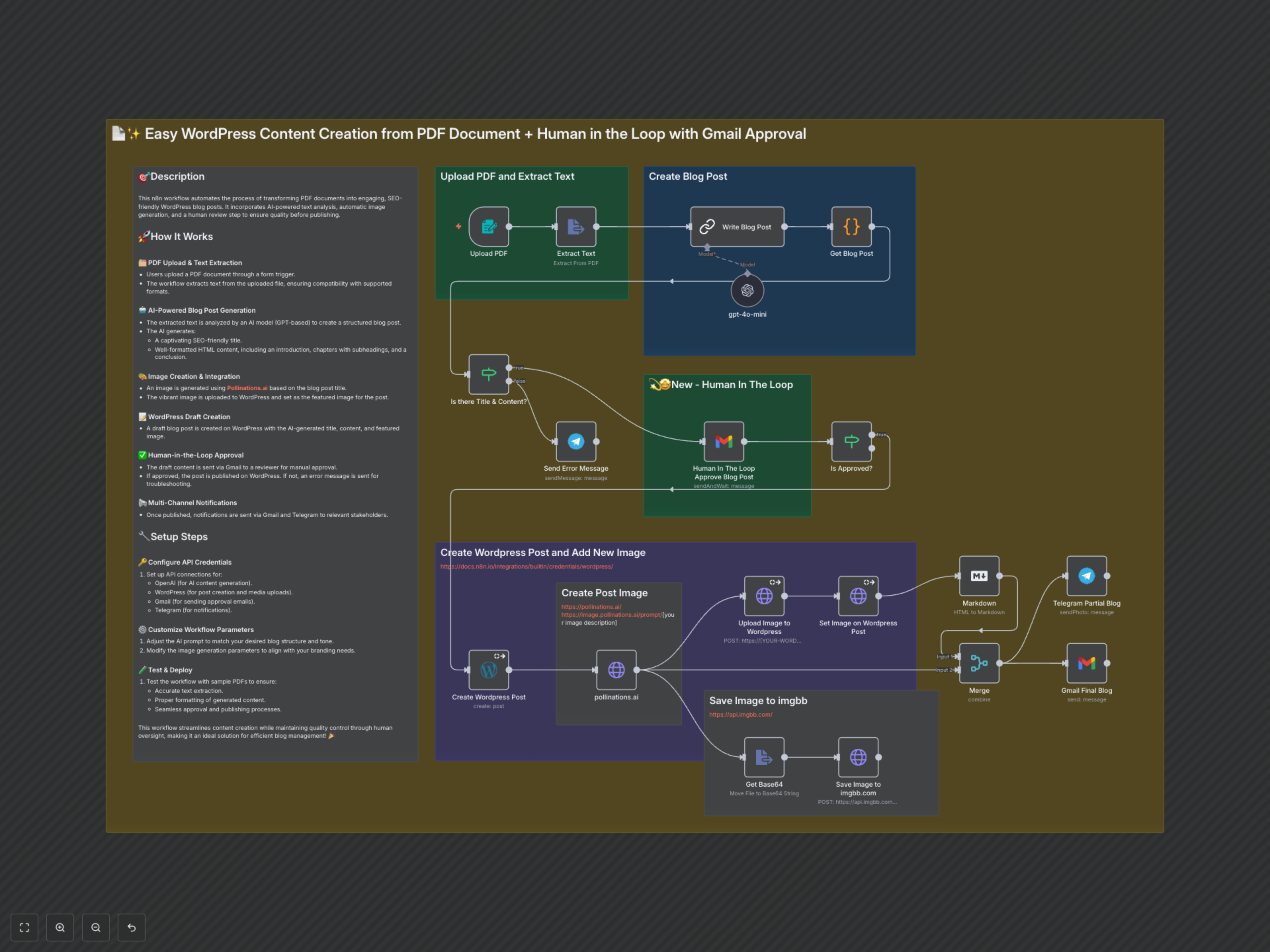Open the Gmail Final Blog node
The image size is (1270, 952).
1086,663
